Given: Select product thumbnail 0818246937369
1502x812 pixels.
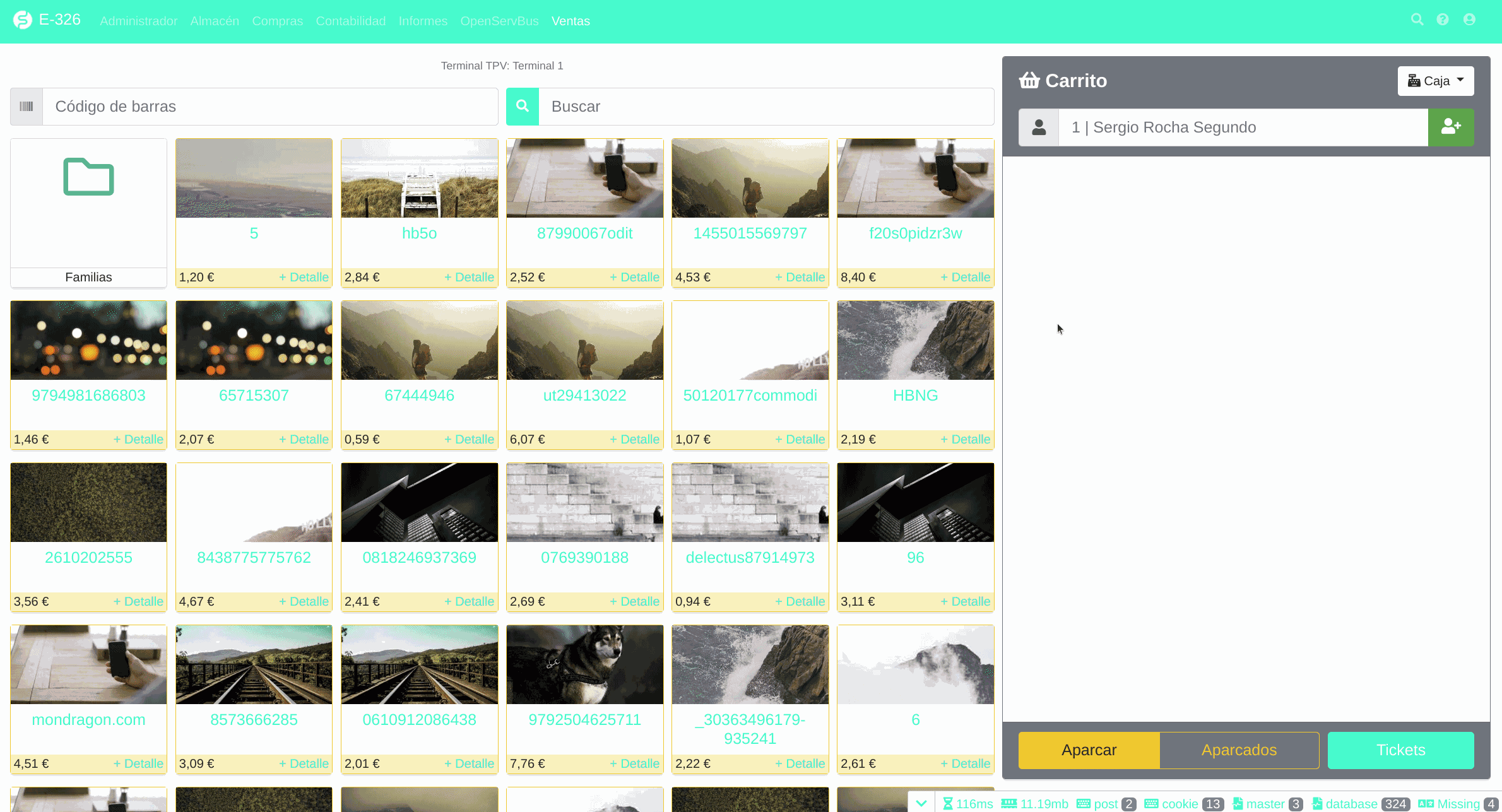Looking at the screenshot, I should coord(420,503).
